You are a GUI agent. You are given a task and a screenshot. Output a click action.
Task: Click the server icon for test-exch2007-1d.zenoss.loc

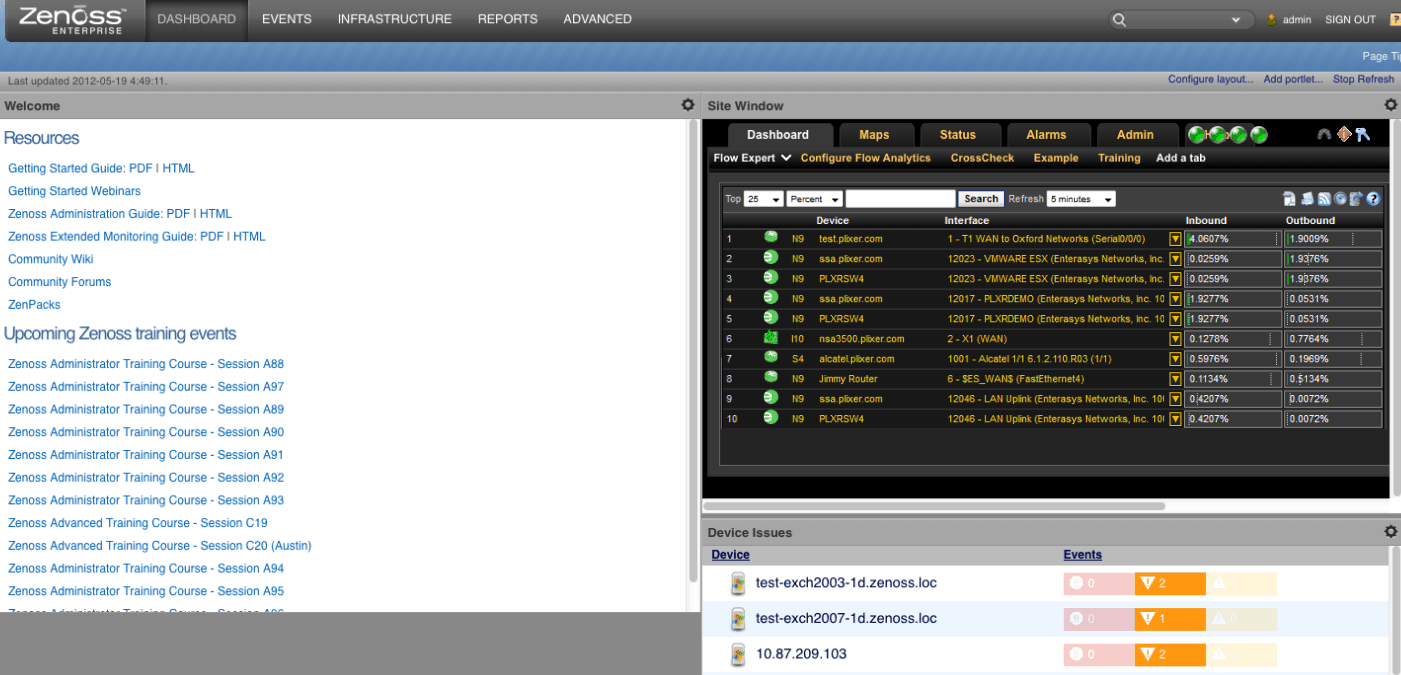(x=739, y=619)
